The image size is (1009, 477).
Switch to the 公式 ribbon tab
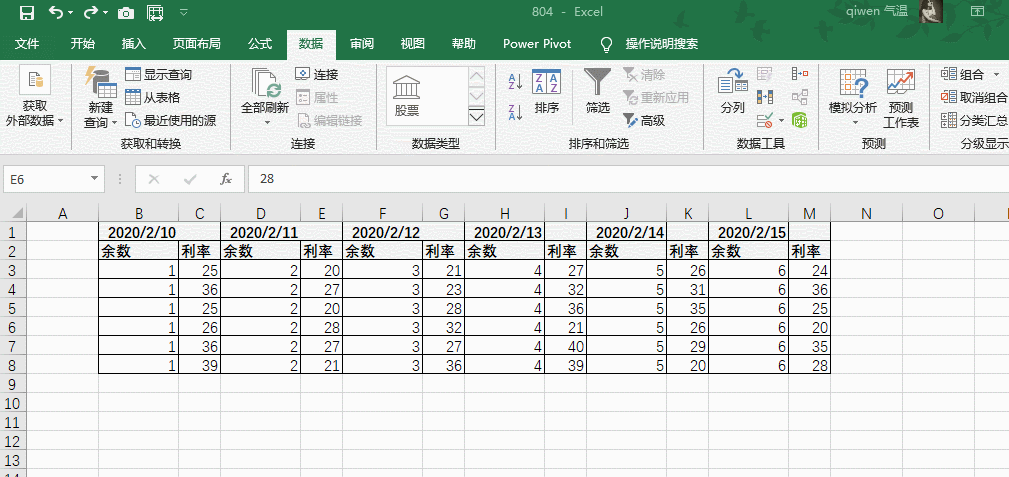pyautogui.click(x=260, y=44)
